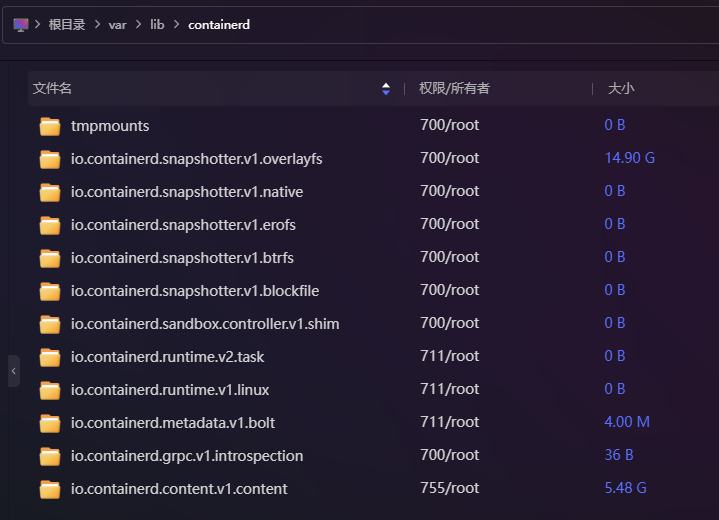
Task: Click the computer icon in breadcrumb bar
Action: (x=20, y=24)
